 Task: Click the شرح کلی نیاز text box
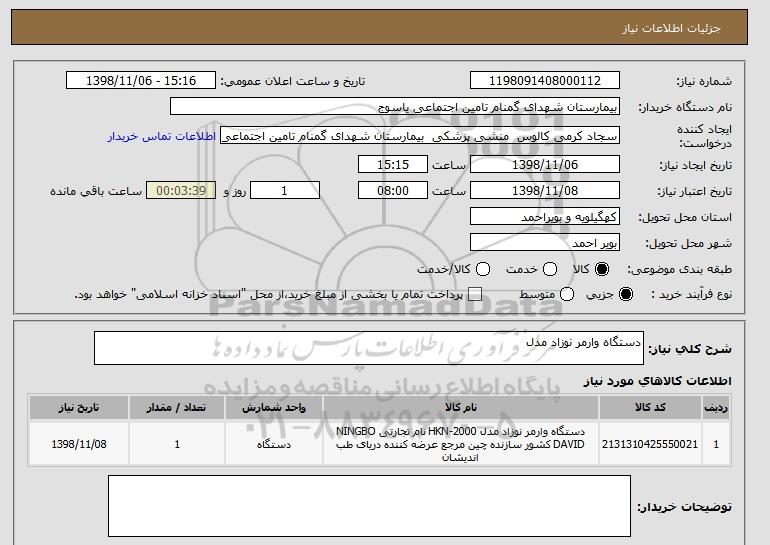coord(369,349)
